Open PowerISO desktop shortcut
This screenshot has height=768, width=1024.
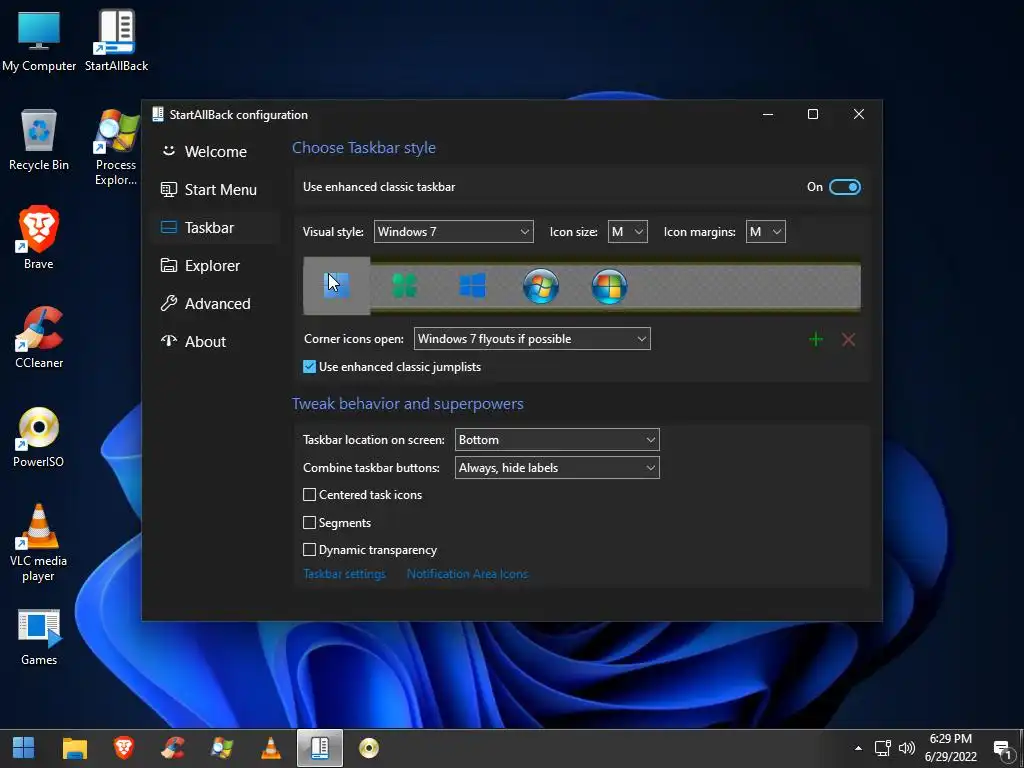[x=39, y=437]
